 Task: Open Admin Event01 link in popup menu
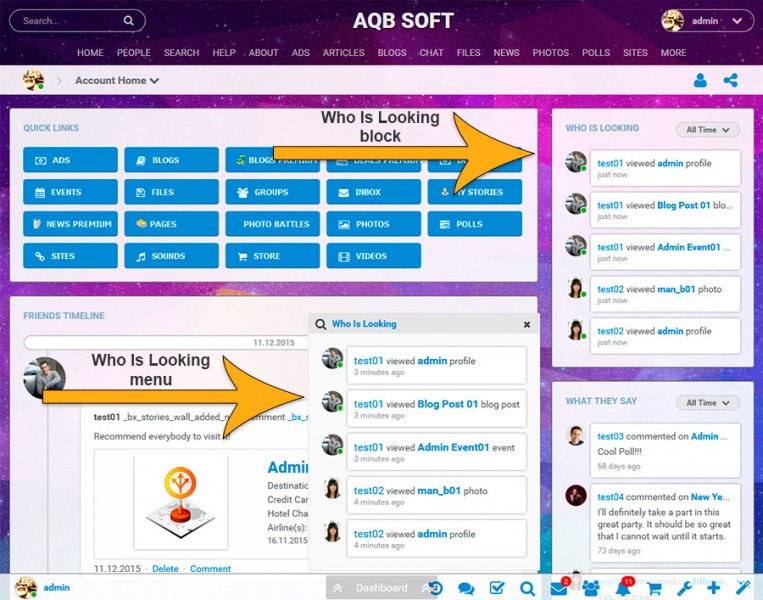453,447
